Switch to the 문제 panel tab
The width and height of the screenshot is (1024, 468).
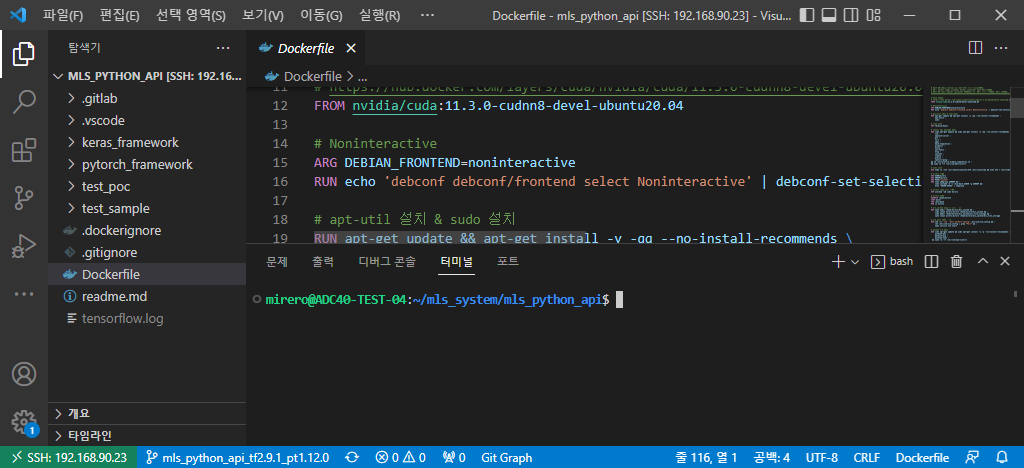coord(277,262)
